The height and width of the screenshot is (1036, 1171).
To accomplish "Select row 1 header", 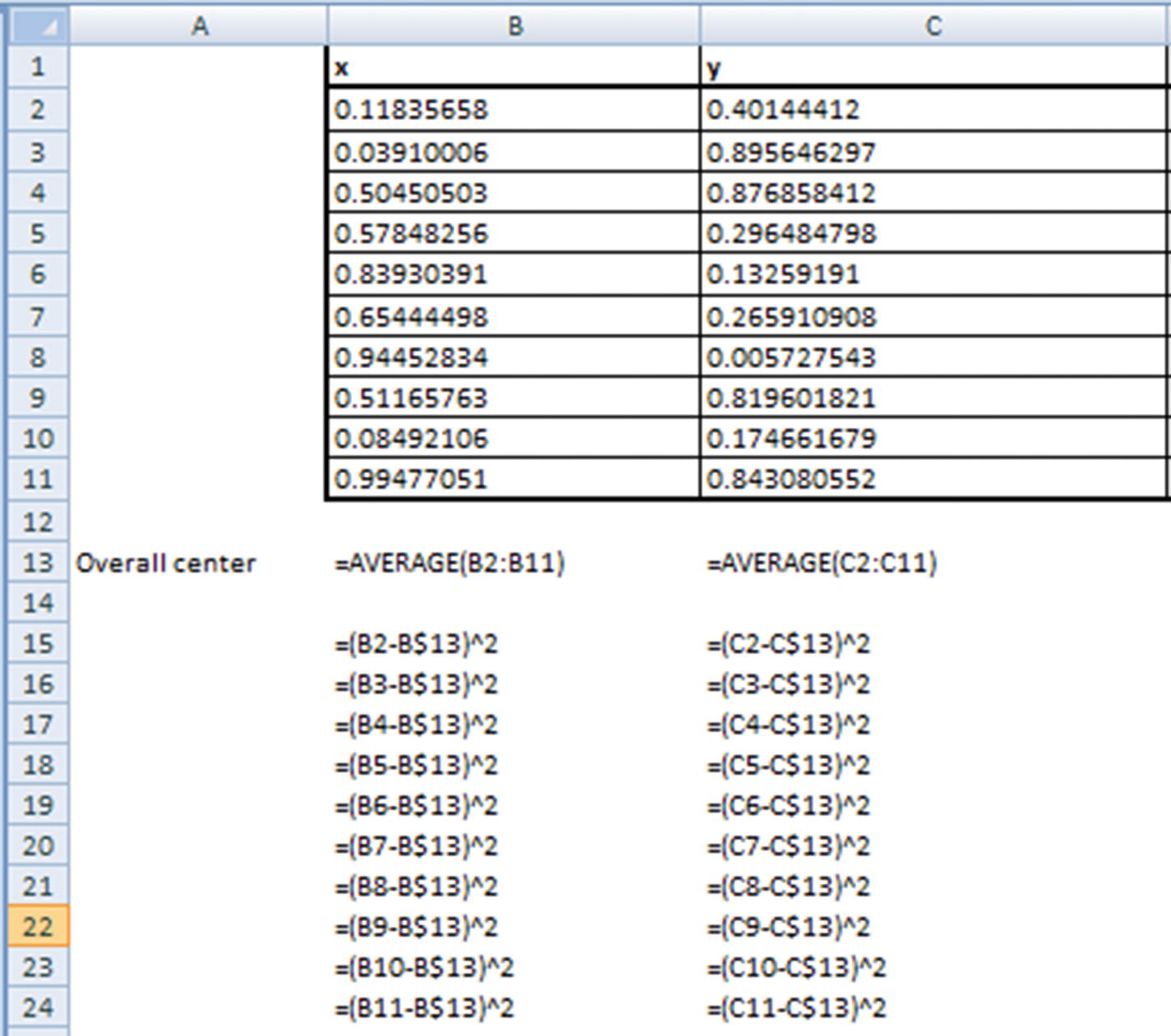I will (38, 66).
